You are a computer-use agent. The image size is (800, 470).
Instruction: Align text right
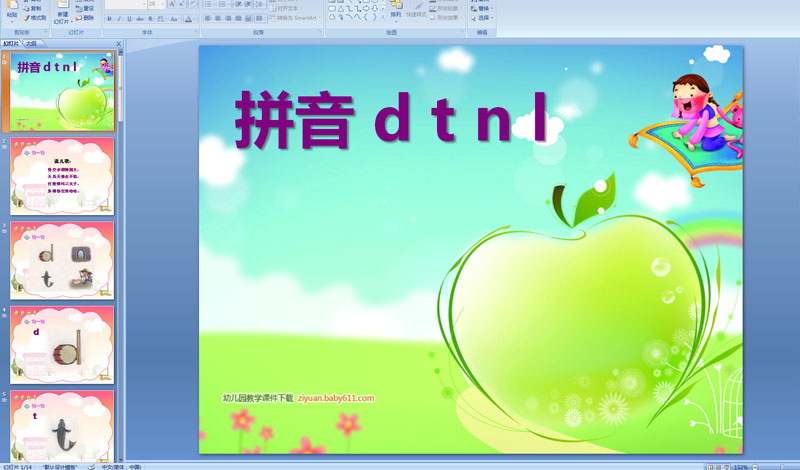point(228,18)
